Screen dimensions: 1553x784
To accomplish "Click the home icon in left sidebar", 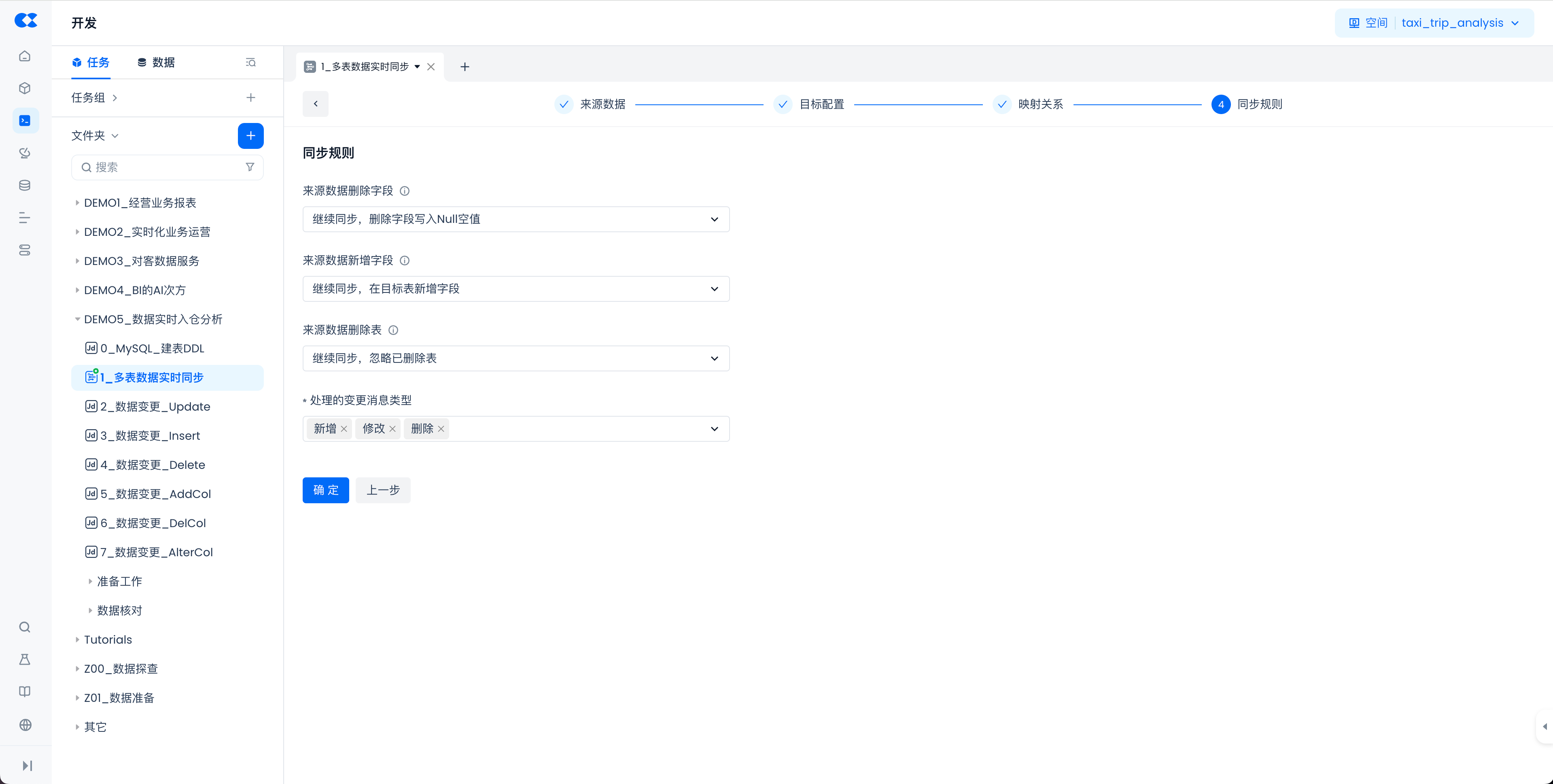I will [25, 56].
